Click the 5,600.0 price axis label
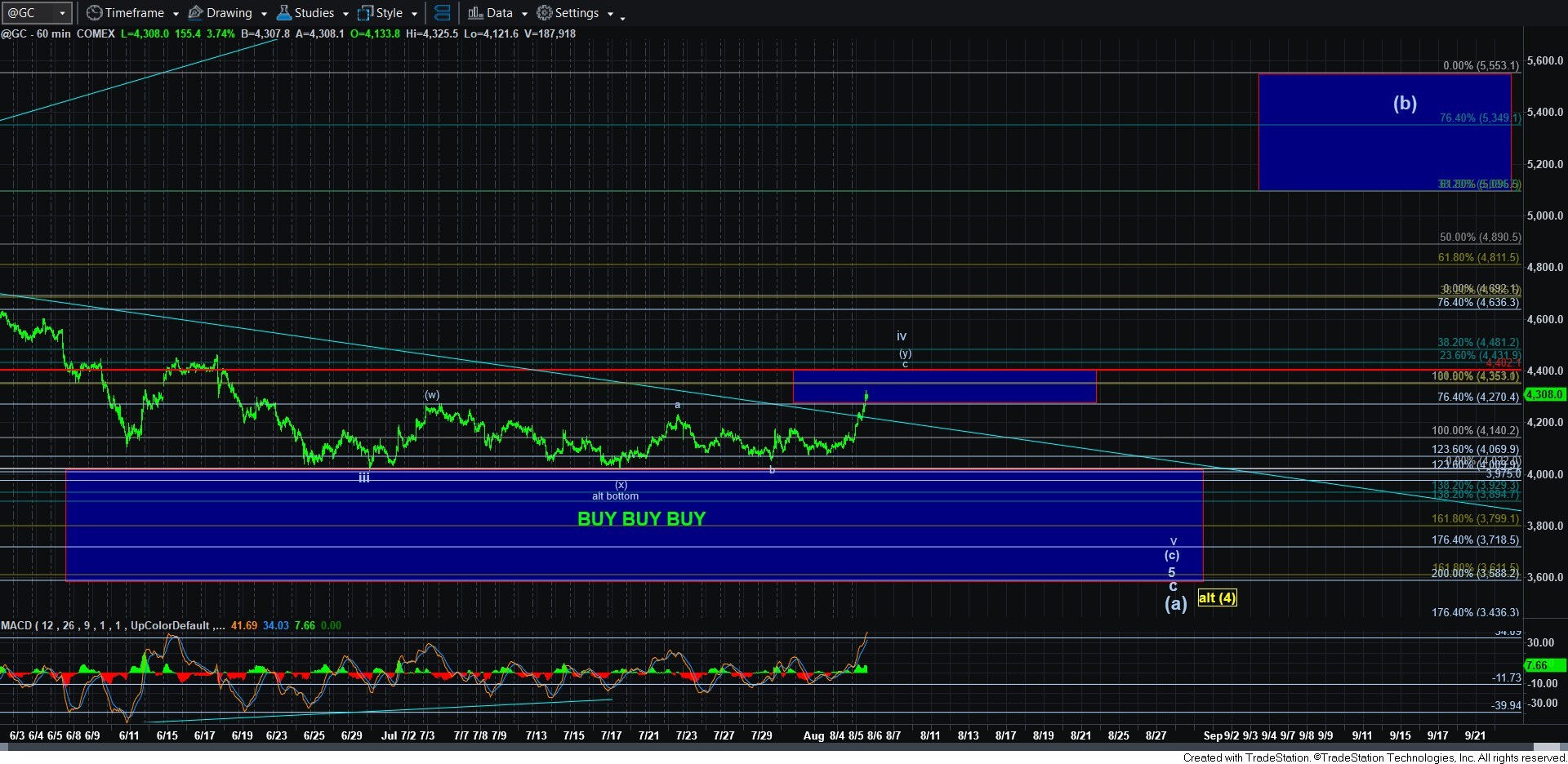This screenshot has width=1568, height=764. (x=1544, y=60)
